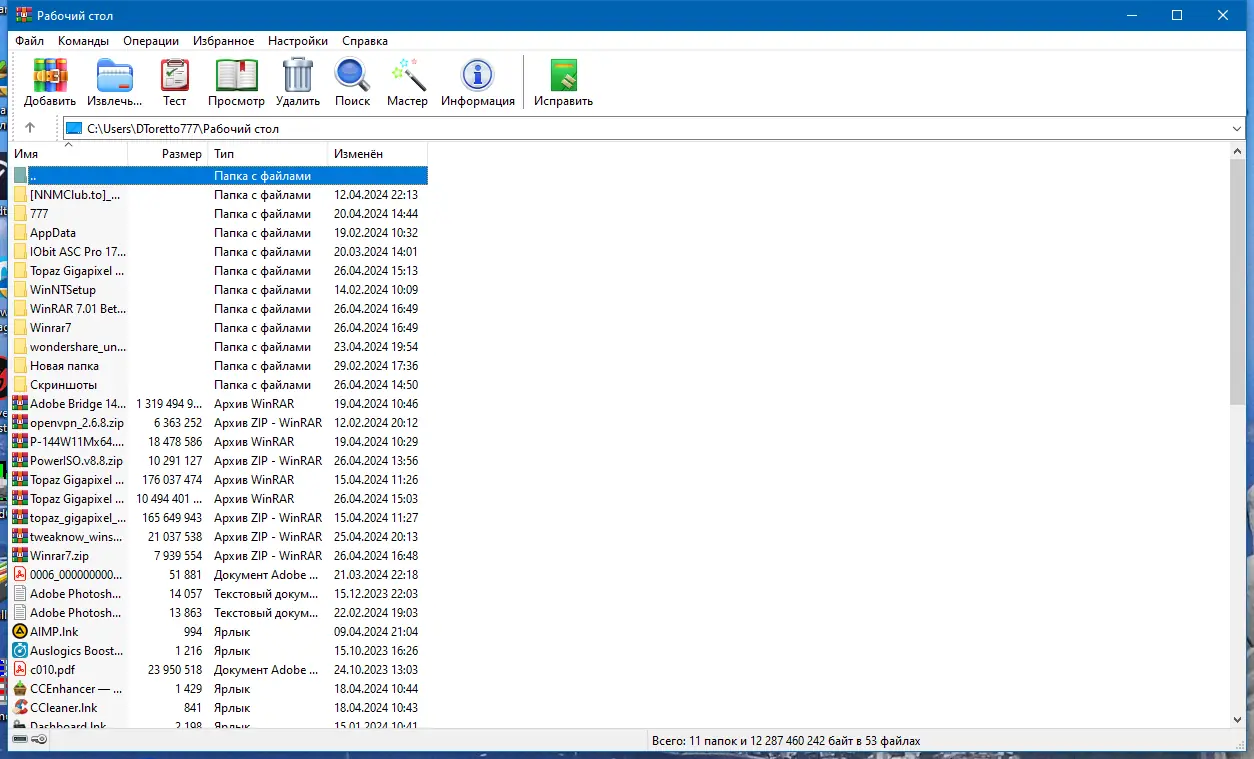Select the CCEnhancer shortcut icon
The width and height of the screenshot is (1254, 759).
click(20, 689)
